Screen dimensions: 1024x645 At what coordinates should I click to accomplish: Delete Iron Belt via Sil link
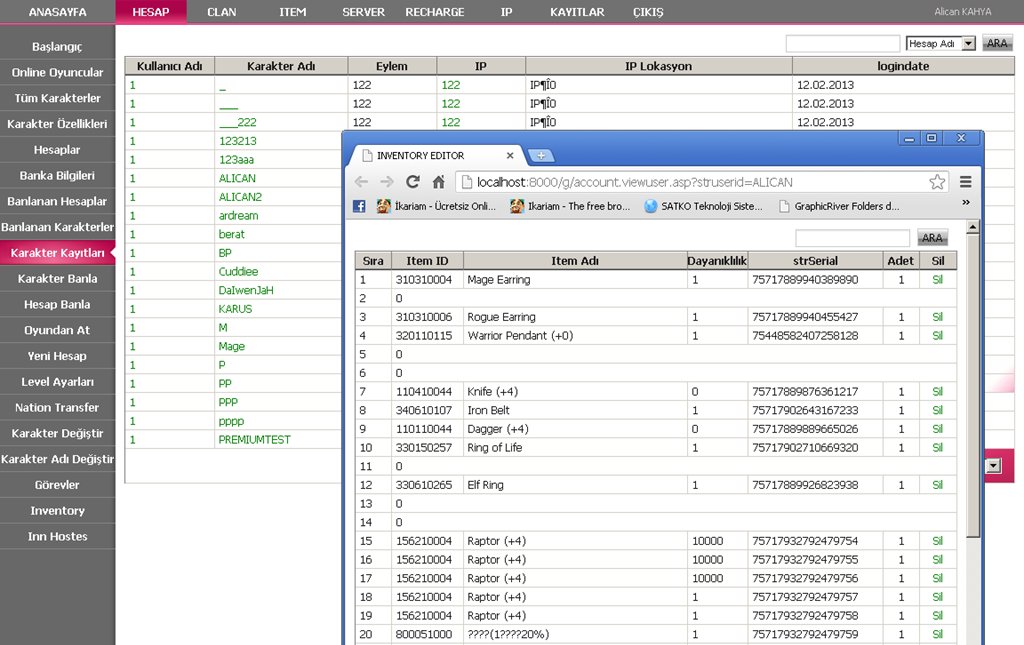coord(938,410)
